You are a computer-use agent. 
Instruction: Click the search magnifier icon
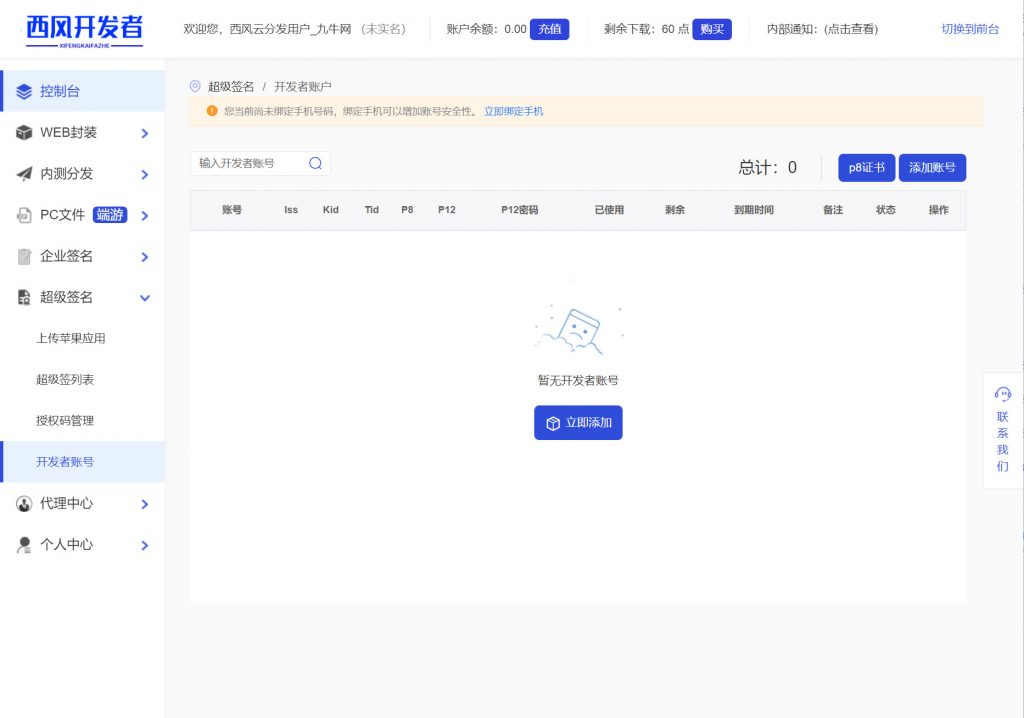tap(315, 163)
